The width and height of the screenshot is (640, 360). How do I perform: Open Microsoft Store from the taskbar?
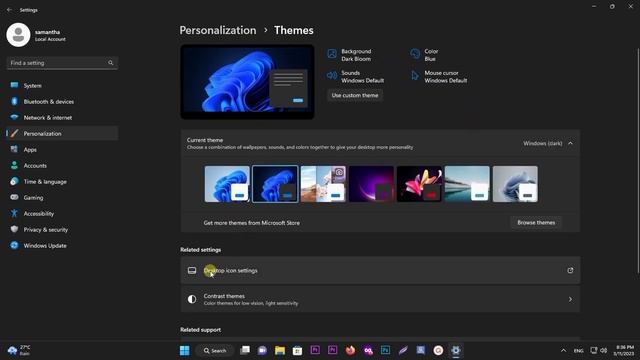point(298,350)
